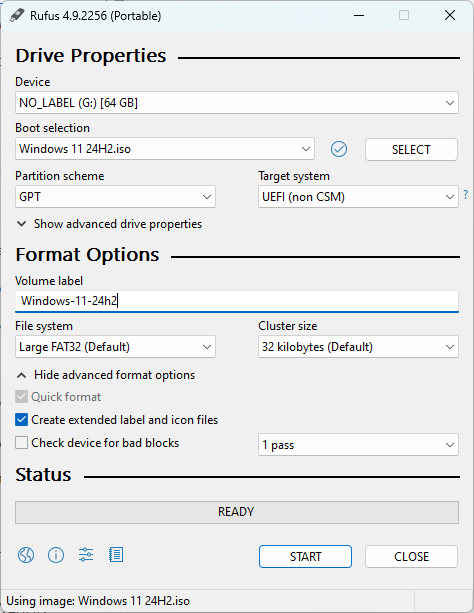Viewport: 474px width, 613px height.
Task: Click the Format Options heading
Action: [x=87, y=255]
